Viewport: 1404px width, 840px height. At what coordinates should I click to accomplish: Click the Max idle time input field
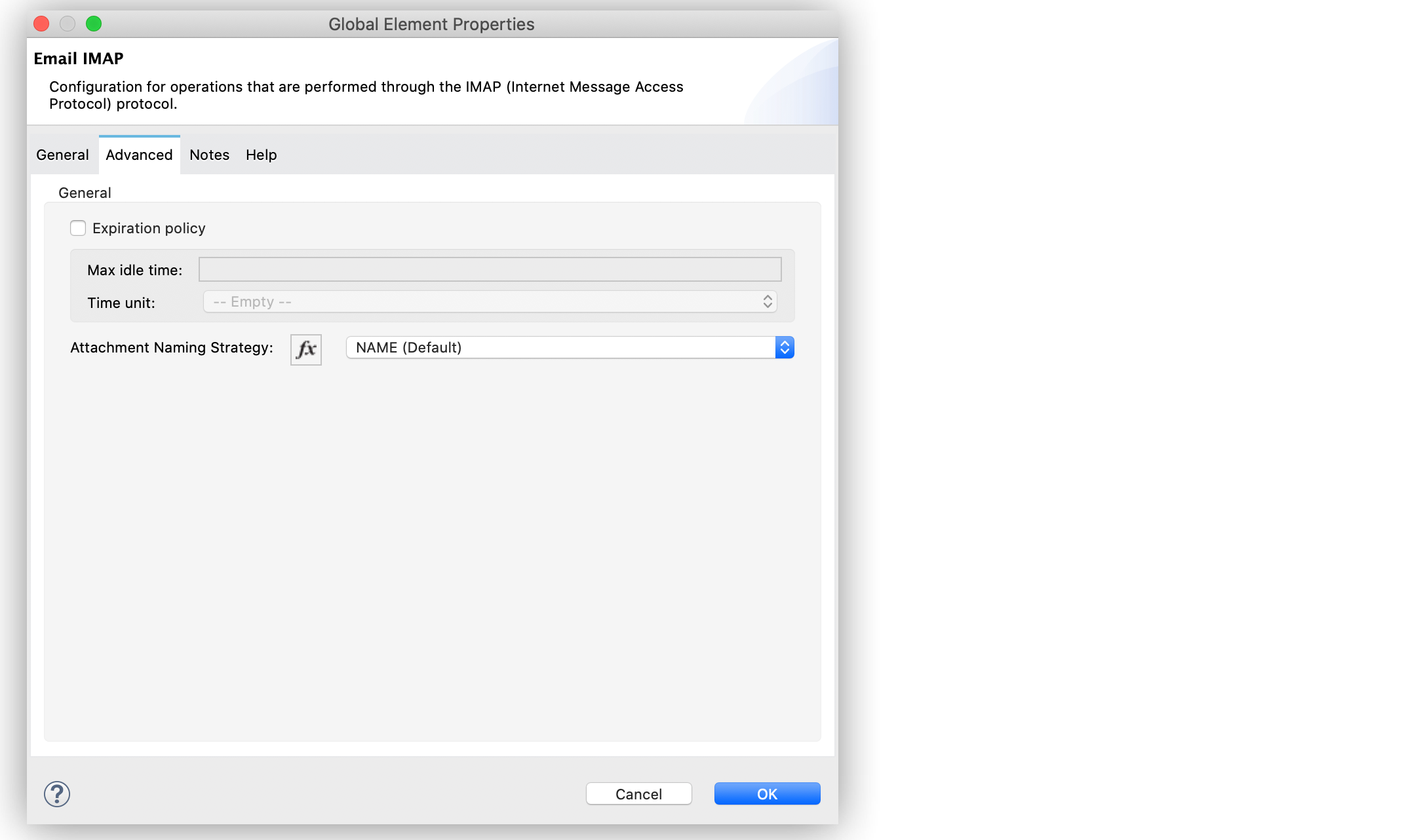(490, 269)
